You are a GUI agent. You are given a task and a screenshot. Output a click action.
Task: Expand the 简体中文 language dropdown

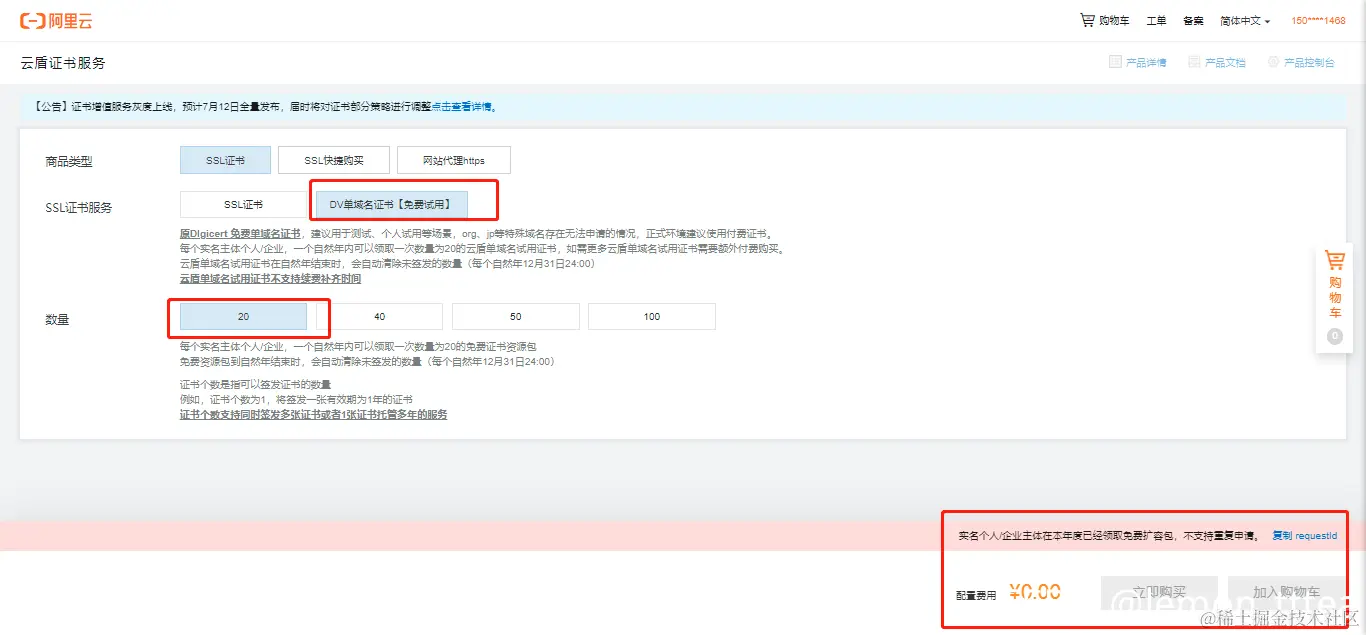pos(1245,21)
